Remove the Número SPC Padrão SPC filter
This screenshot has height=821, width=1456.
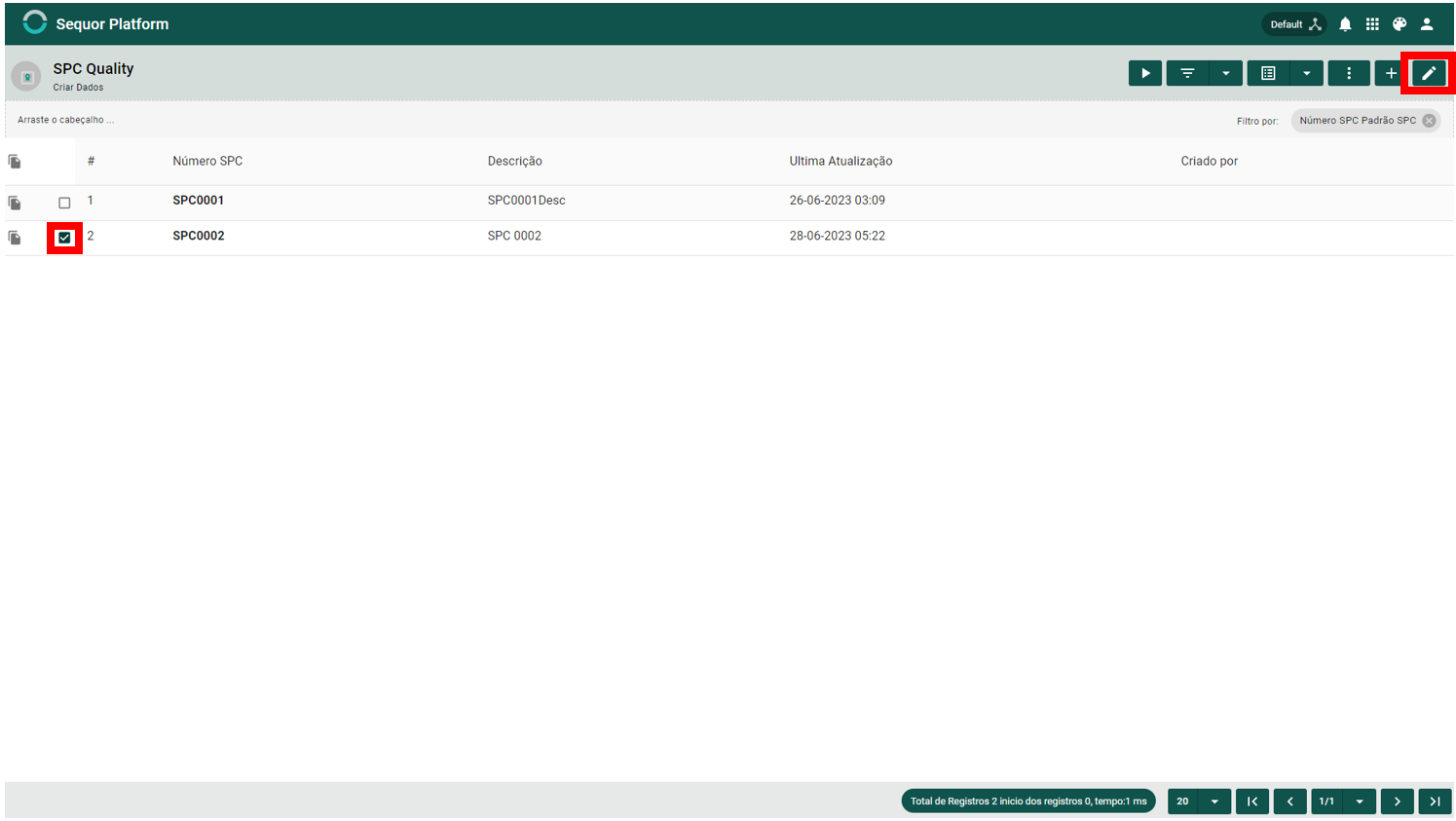[1429, 121]
